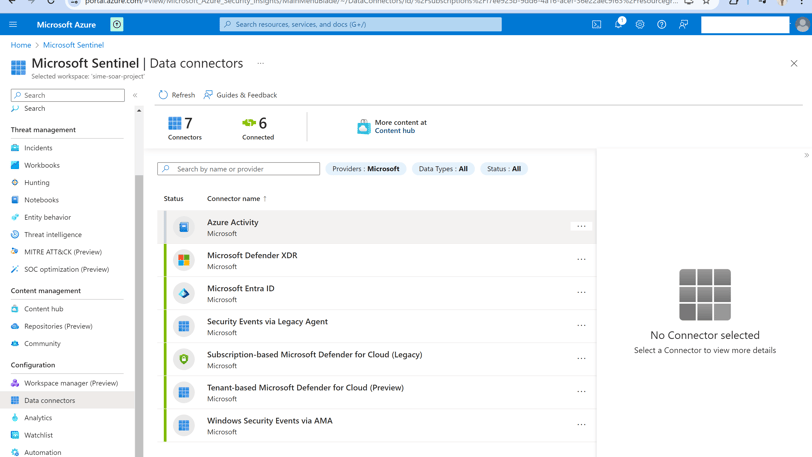Click the Security Events via Legacy Agent icon
Image resolution: width=812 pixels, height=457 pixels.
click(184, 326)
